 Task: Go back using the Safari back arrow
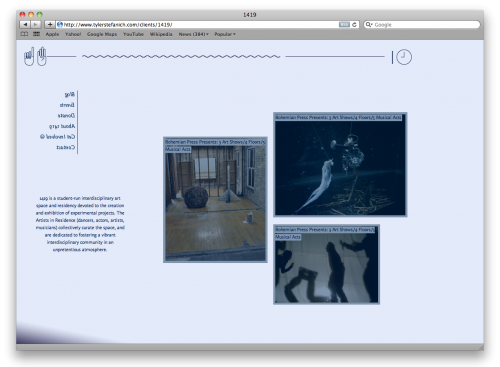[x=25, y=24]
